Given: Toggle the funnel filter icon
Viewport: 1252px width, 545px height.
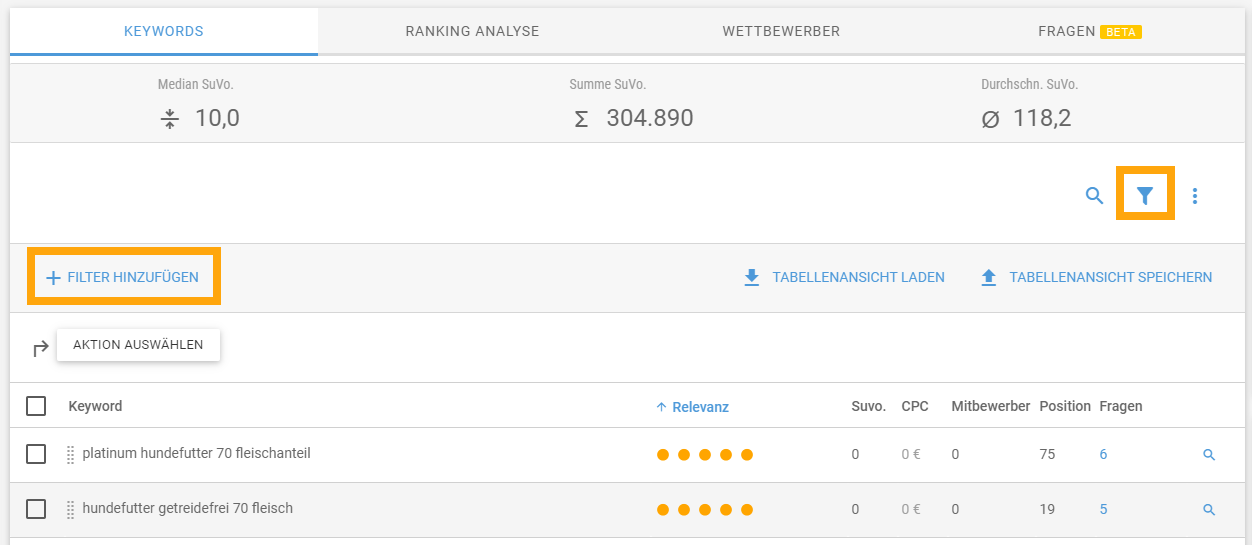Looking at the screenshot, I should tap(1145, 196).
